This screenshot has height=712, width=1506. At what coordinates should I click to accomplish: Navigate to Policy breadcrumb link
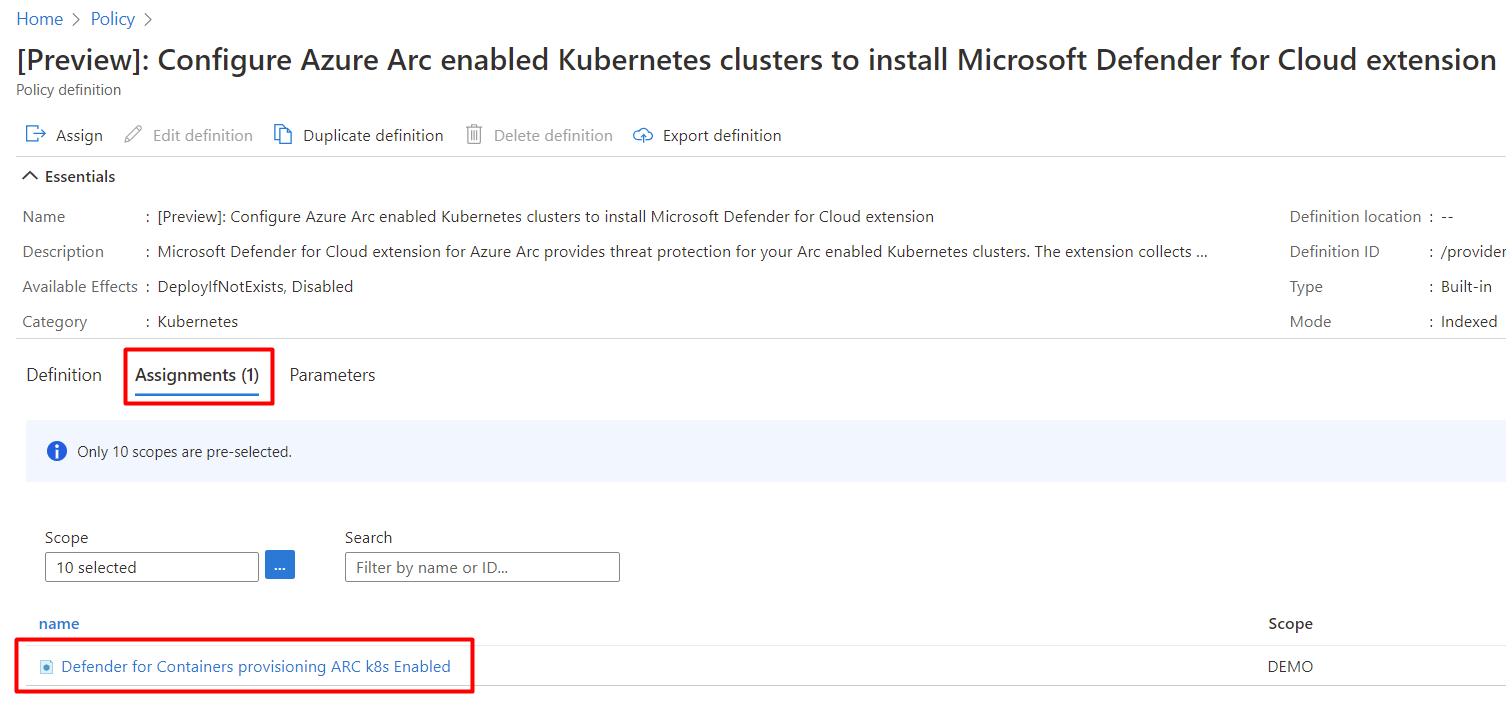tap(113, 19)
